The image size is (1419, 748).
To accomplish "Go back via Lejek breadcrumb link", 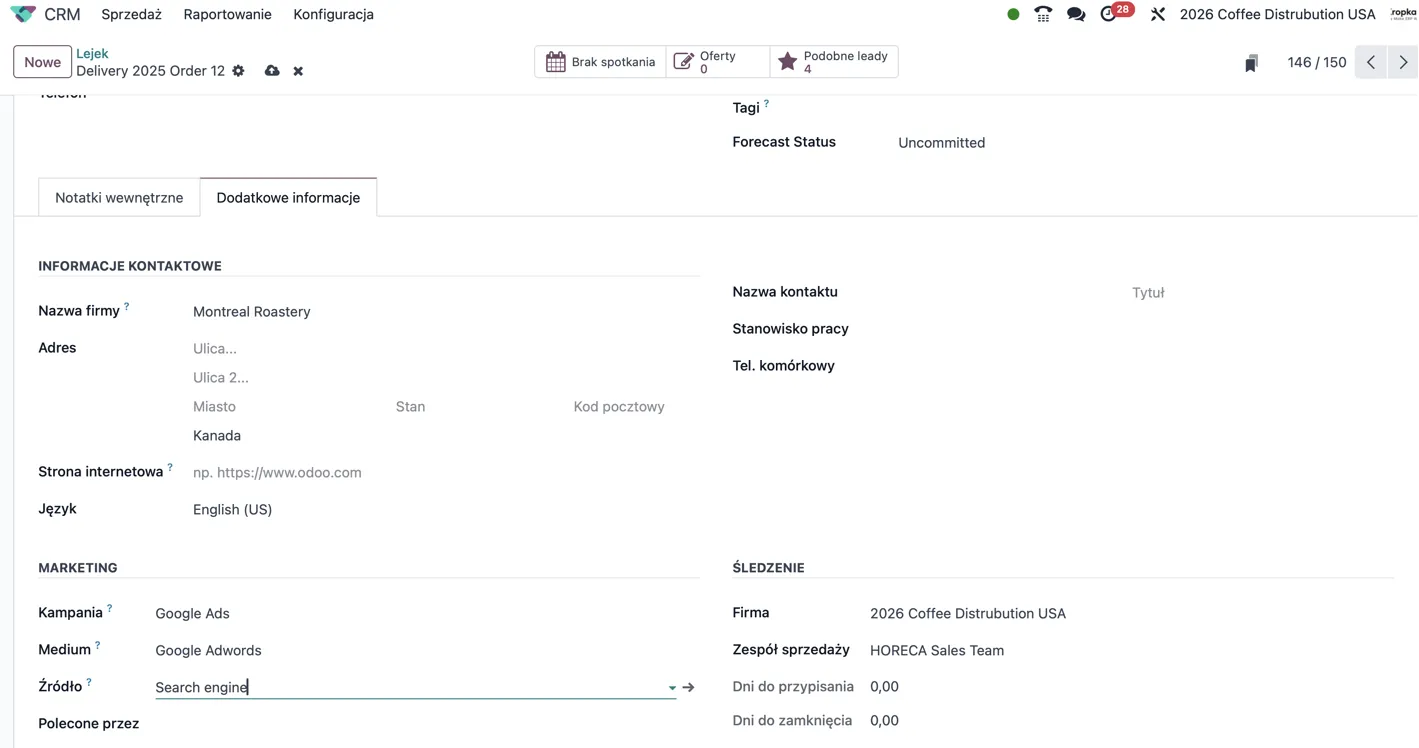I will click(92, 53).
